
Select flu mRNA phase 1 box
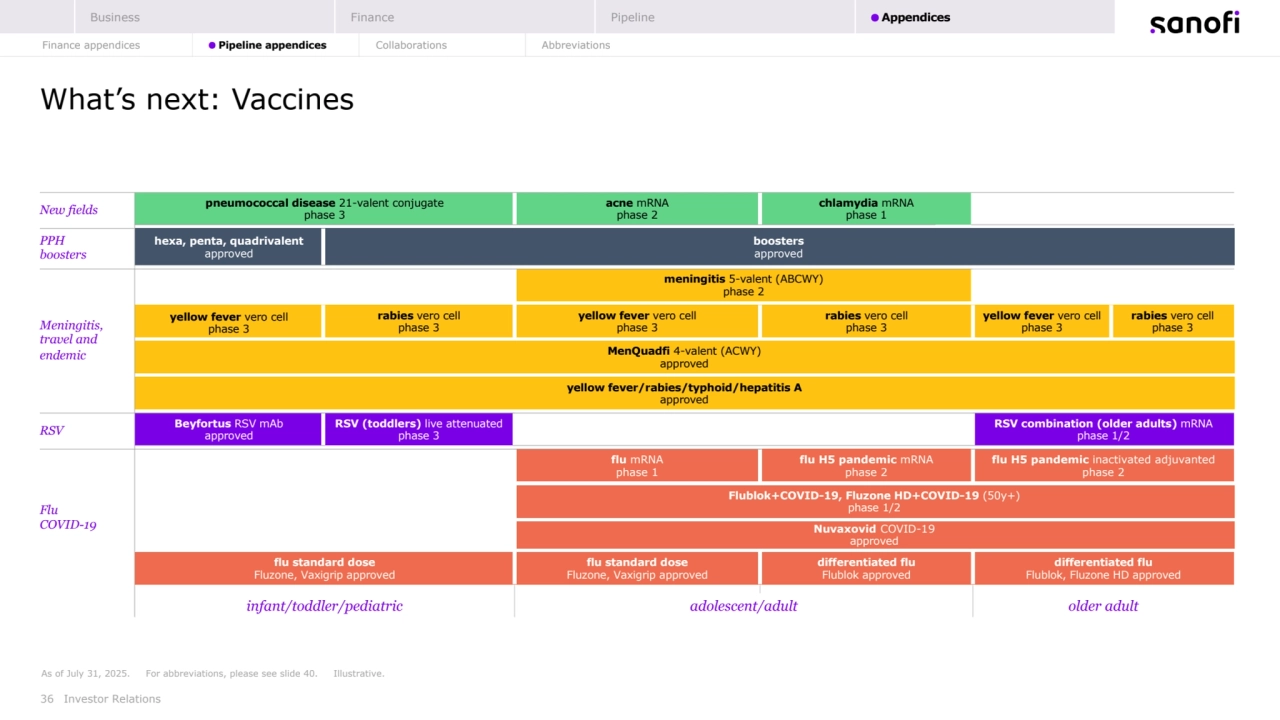(x=637, y=465)
